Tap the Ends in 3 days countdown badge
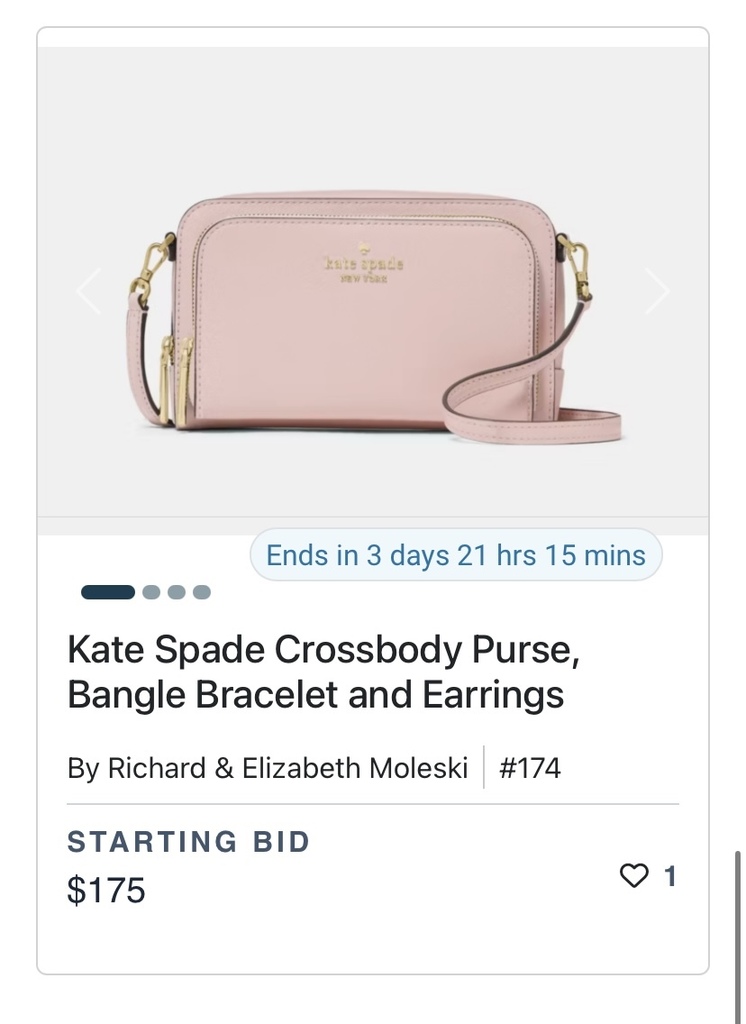This screenshot has height=1024, width=746. [x=456, y=555]
